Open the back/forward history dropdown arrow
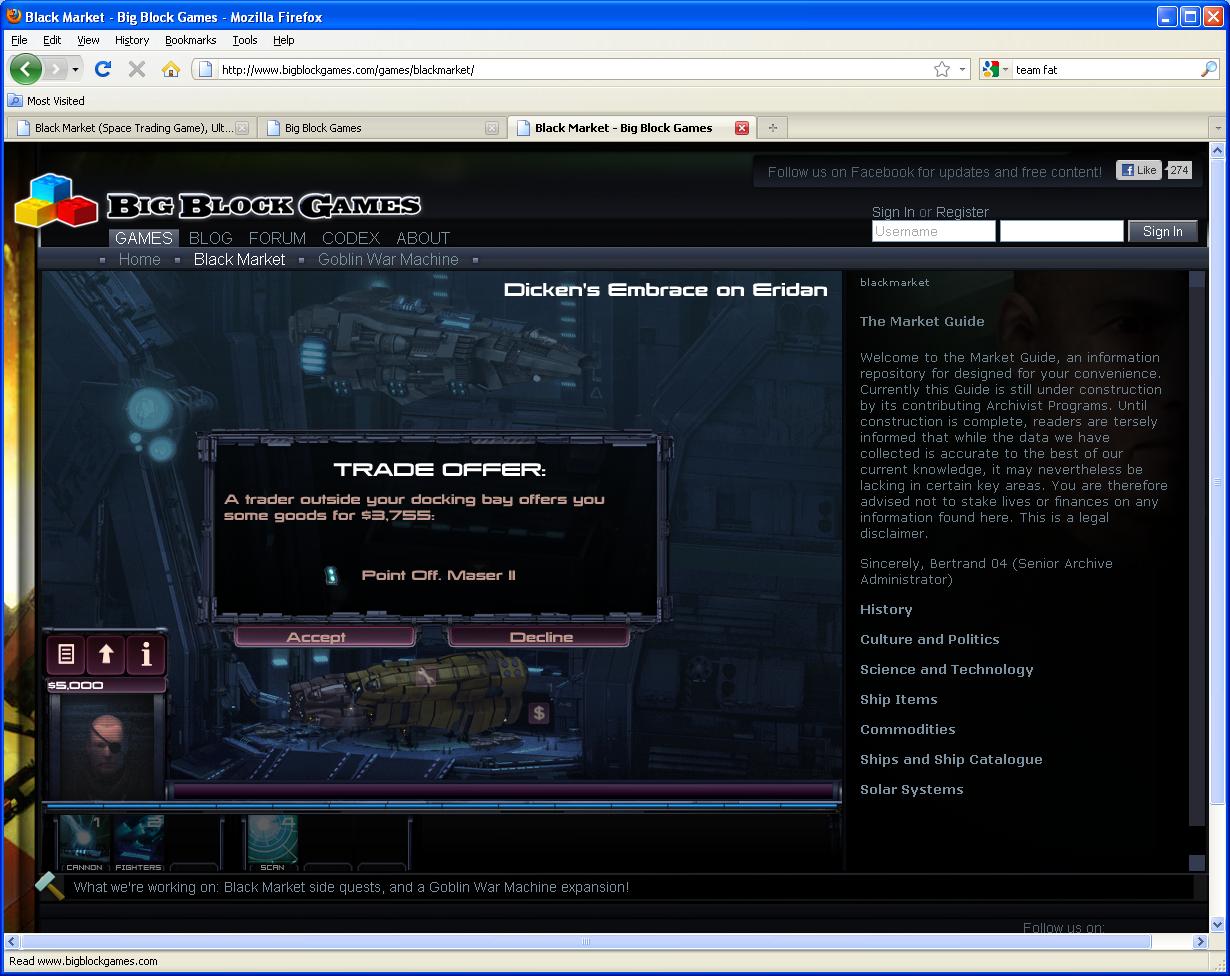1230x976 pixels. (76, 69)
